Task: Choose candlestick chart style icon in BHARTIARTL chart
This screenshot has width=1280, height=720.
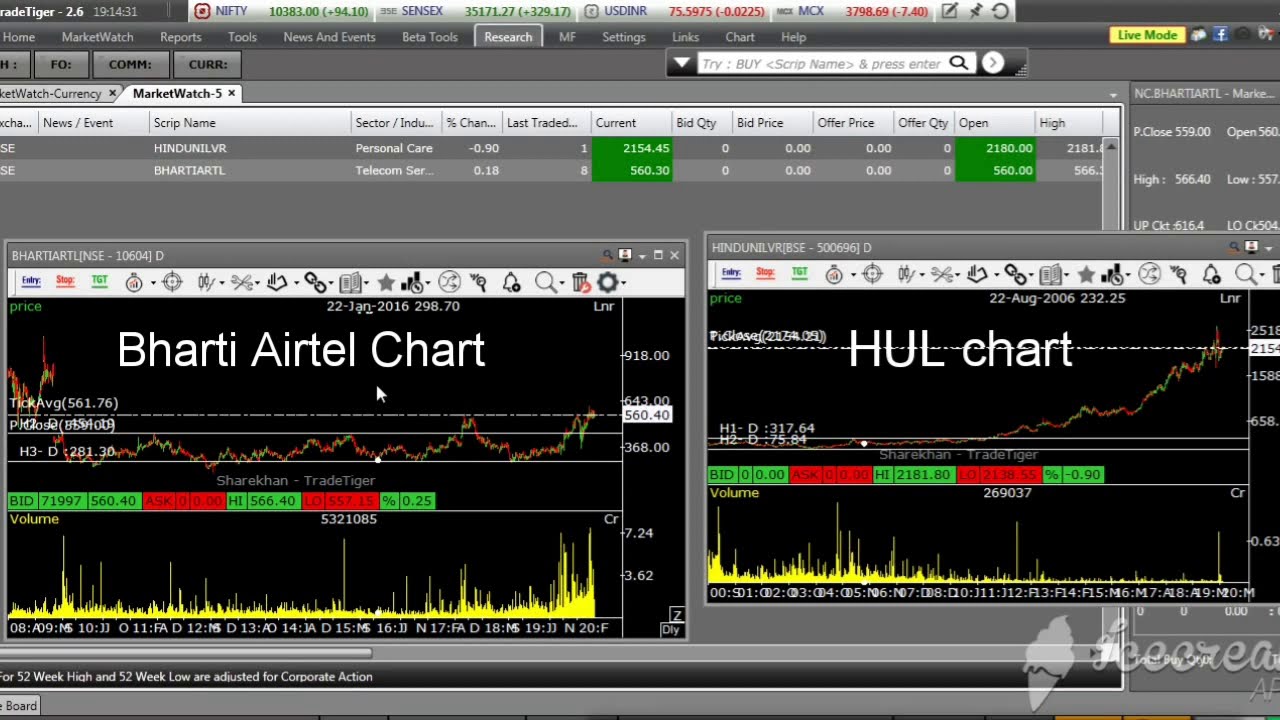Action: (x=206, y=283)
